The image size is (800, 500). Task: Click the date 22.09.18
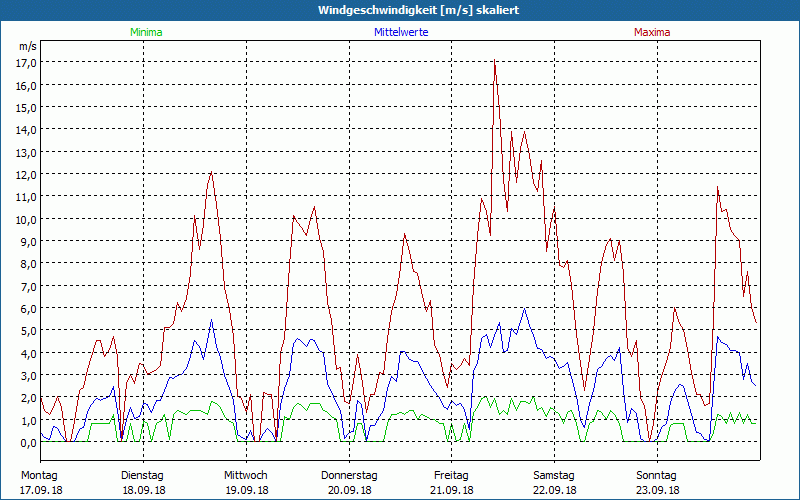555,490
